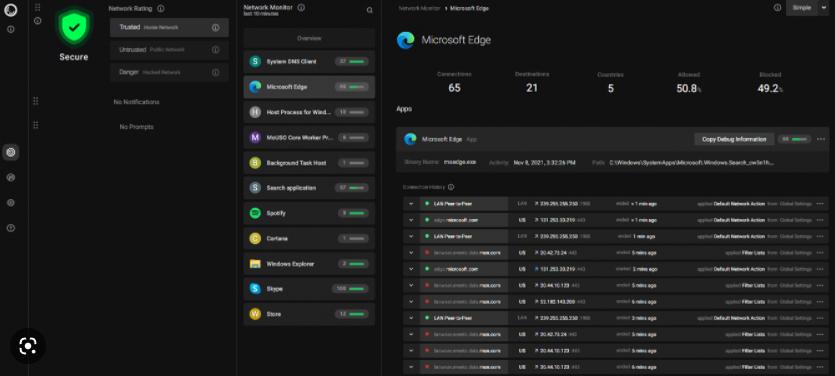Viewport: 835px width, 376px height.
Task: Select Store in the app list
Action: (309, 314)
